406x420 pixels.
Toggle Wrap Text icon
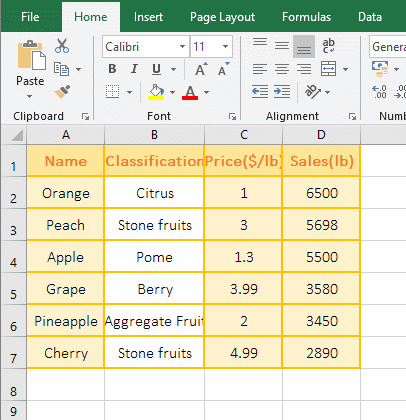click(328, 46)
